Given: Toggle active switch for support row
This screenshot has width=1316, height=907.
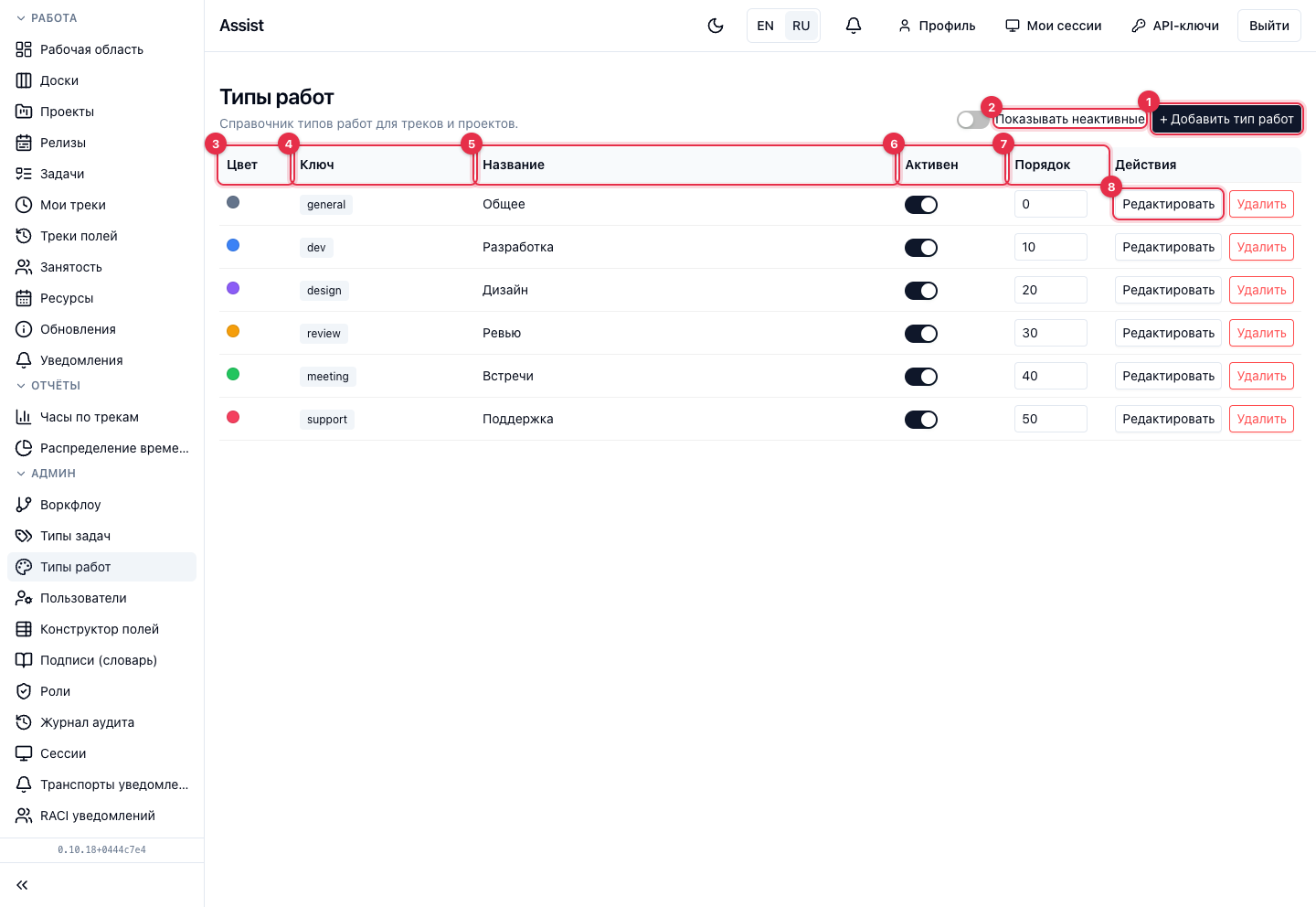Looking at the screenshot, I should coord(921,420).
